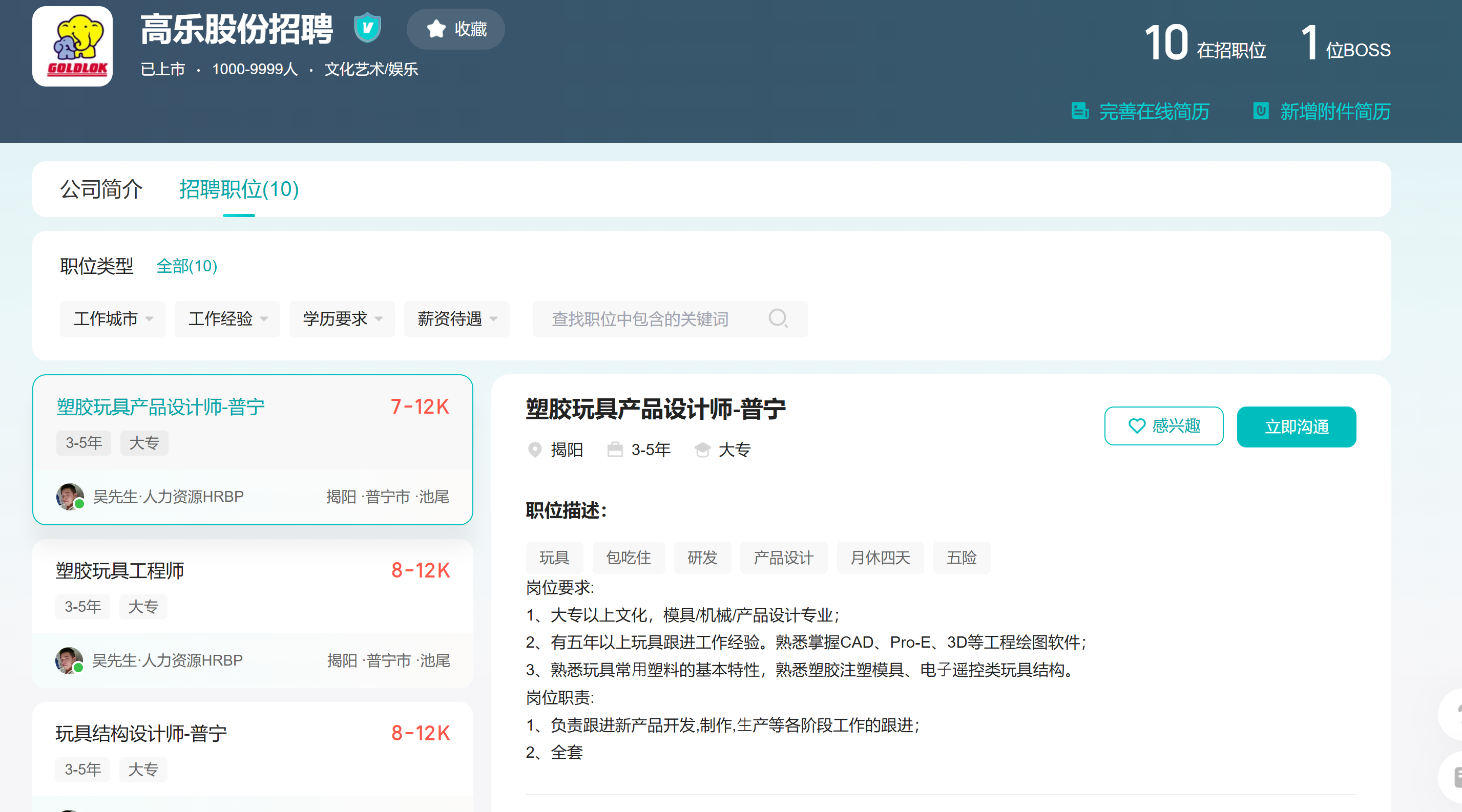The width and height of the screenshot is (1462, 812).
Task: Click the 文化艺术/娱乐 industry text
Action: [371, 69]
